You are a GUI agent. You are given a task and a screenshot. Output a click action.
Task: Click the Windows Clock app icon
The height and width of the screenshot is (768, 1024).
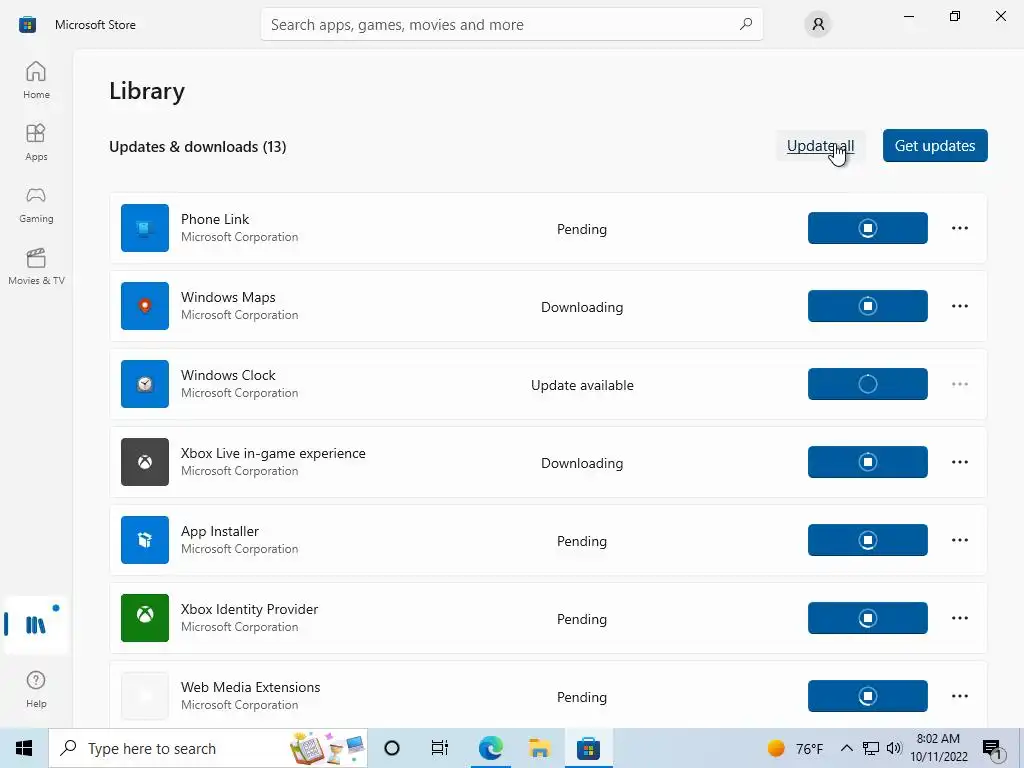click(x=145, y=384)
